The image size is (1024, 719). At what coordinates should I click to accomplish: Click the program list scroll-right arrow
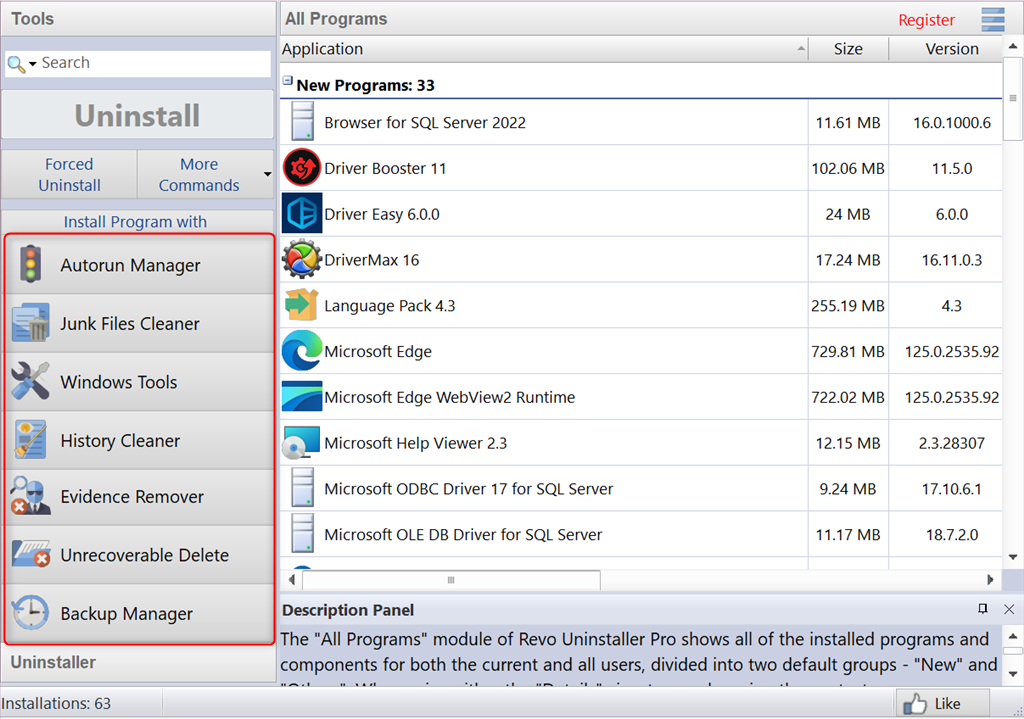[x=990, y=579]
